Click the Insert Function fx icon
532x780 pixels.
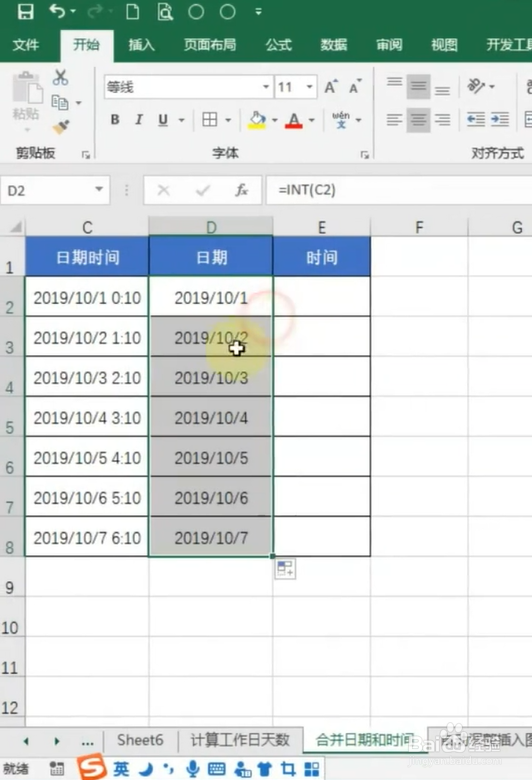[241, 190]
